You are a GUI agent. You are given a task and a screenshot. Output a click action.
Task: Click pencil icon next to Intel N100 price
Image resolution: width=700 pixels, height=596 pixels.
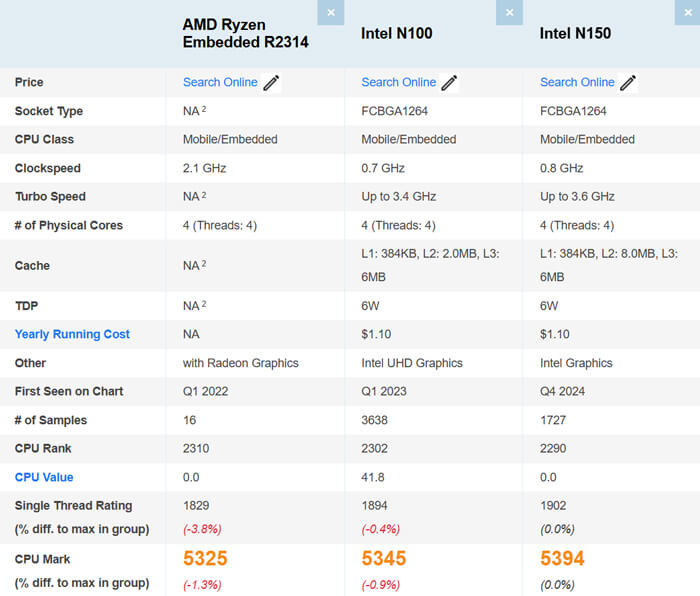pos(449,83)
